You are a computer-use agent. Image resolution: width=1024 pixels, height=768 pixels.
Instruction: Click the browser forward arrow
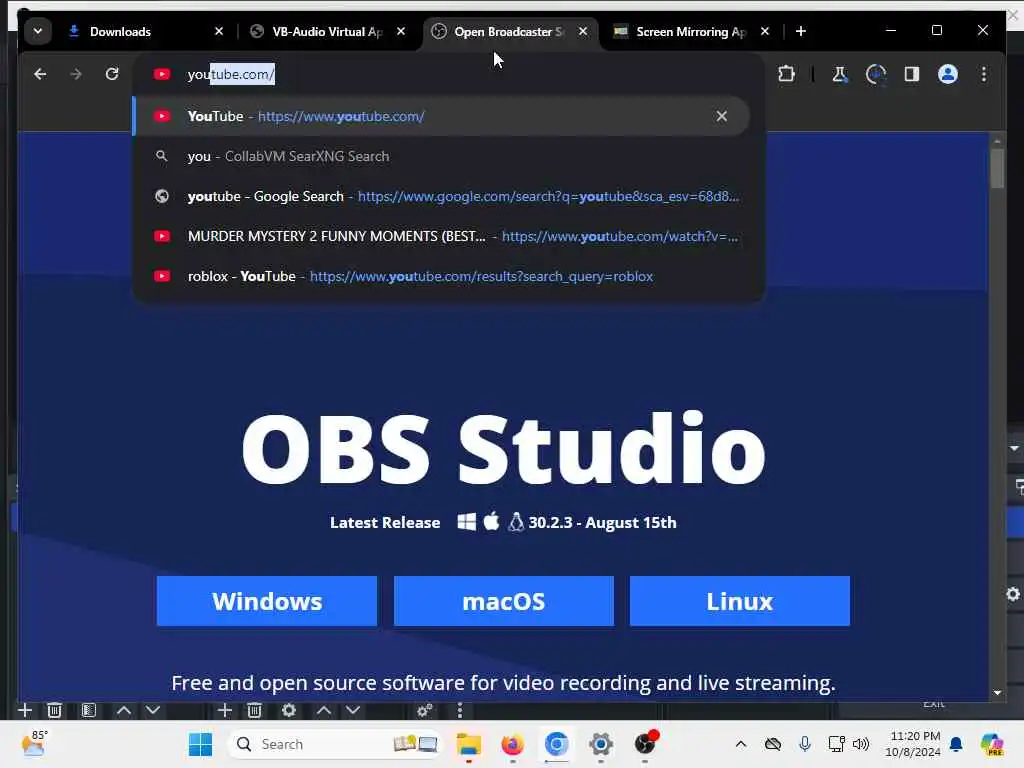coord(76,74)
